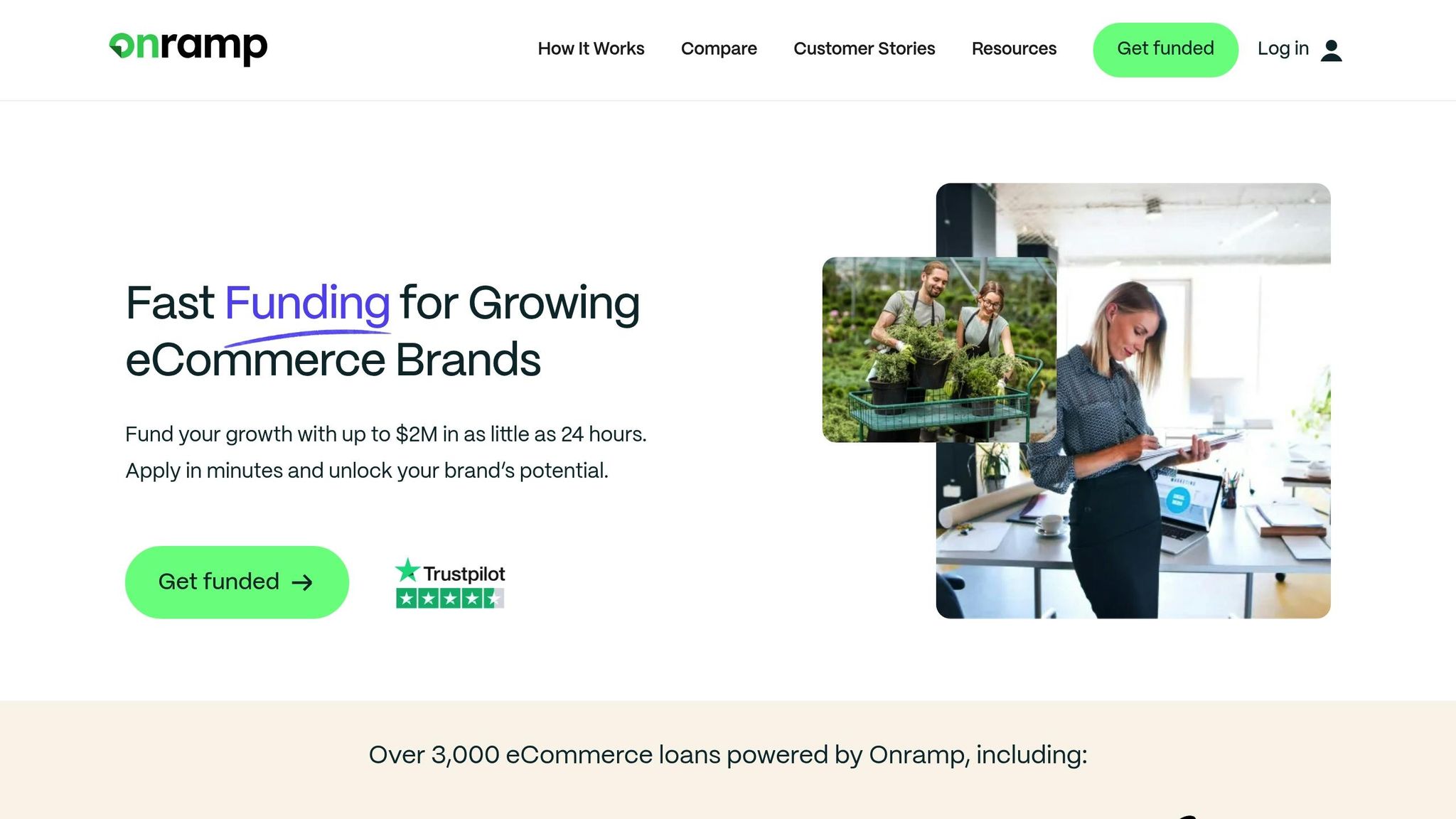Viewport: 1456px width, 819px height.
Task: Select the photo of woman writing in office
Action: [1133, 400]
